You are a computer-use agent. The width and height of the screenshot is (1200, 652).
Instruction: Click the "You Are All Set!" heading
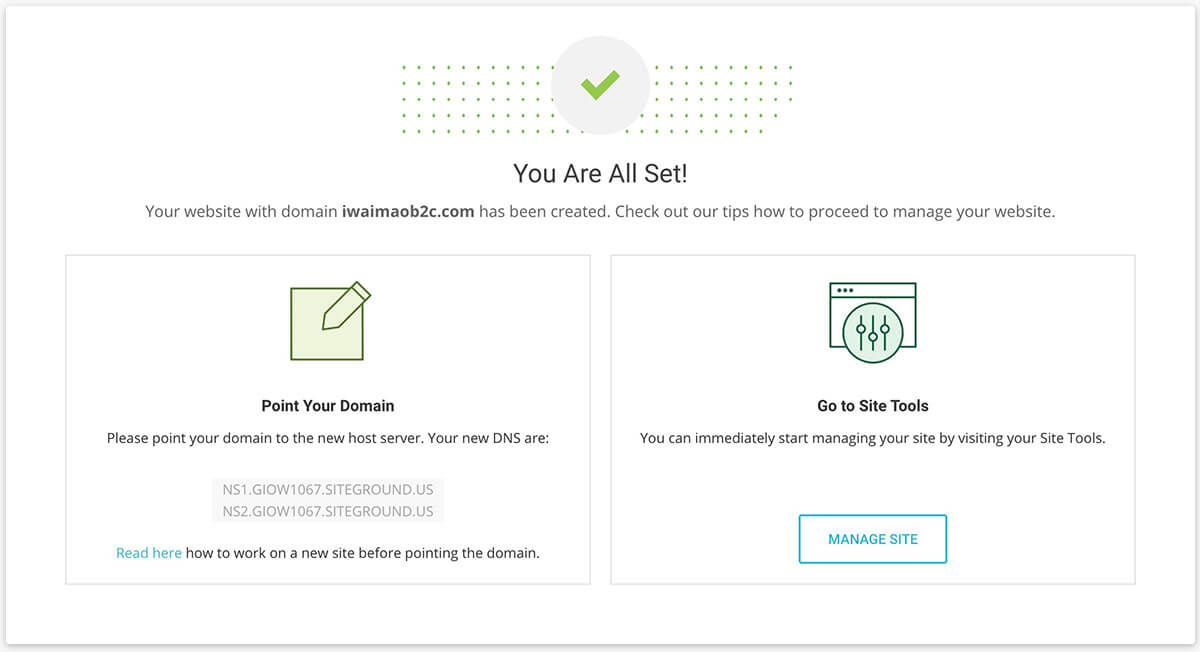point(600,173)
